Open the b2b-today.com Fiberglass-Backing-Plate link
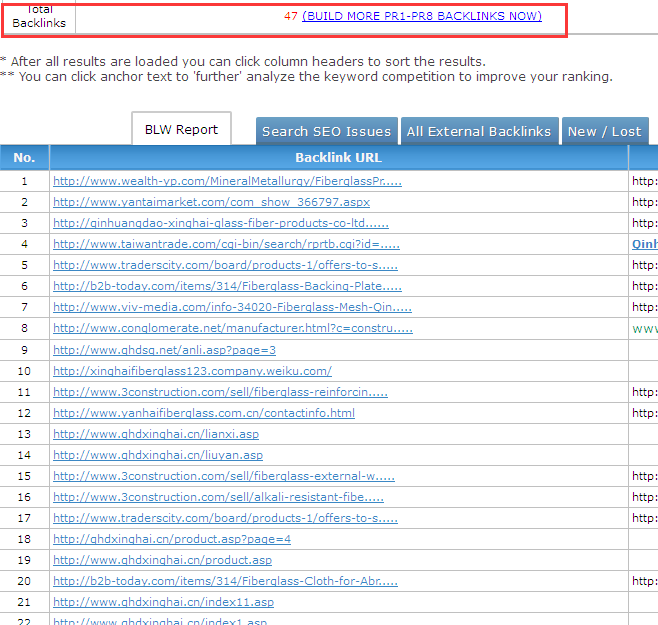658x625 pixels. point(225,287)
